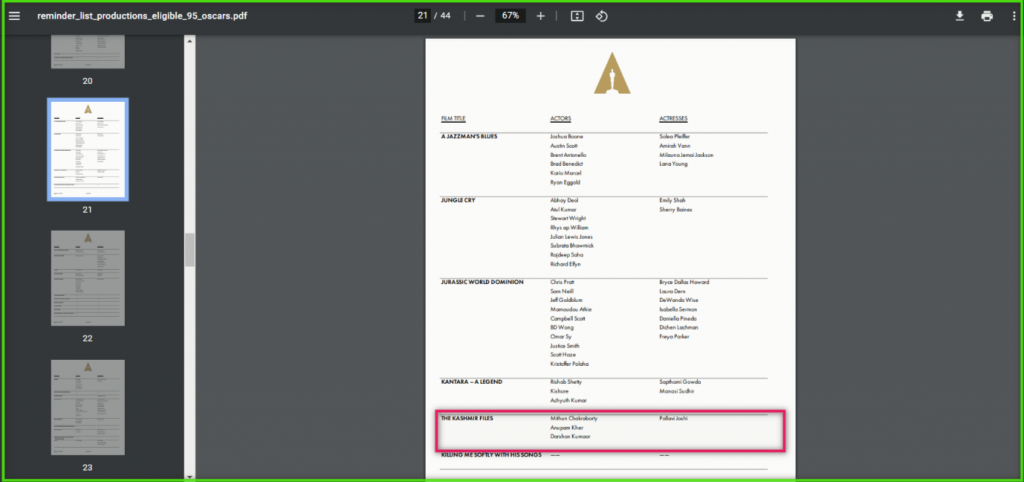Screen dimensions: 1024x482
Task: Click actress name Freya Parker
Action: coord(674,336)
